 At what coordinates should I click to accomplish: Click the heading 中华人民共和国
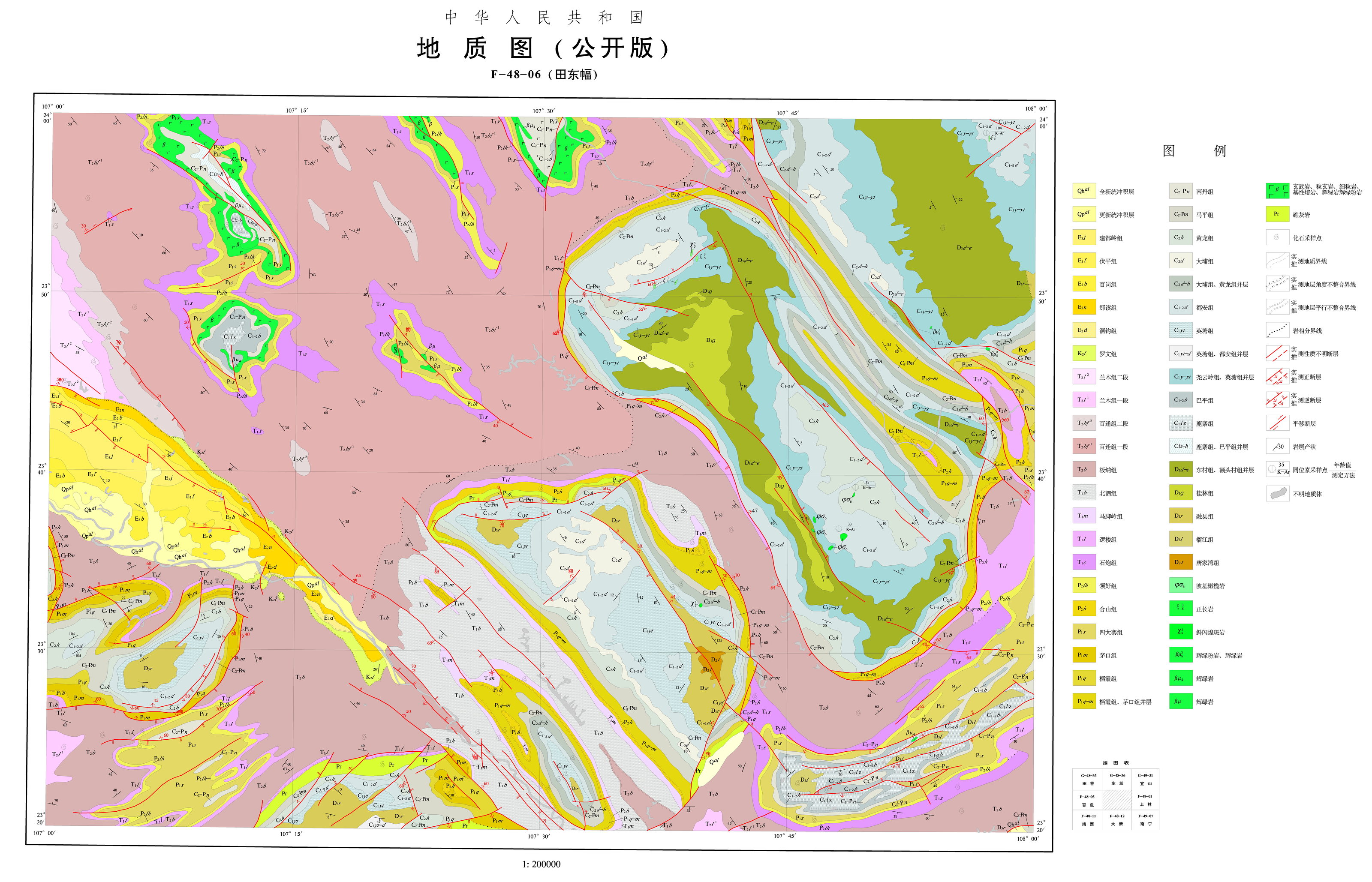(544, 18)
